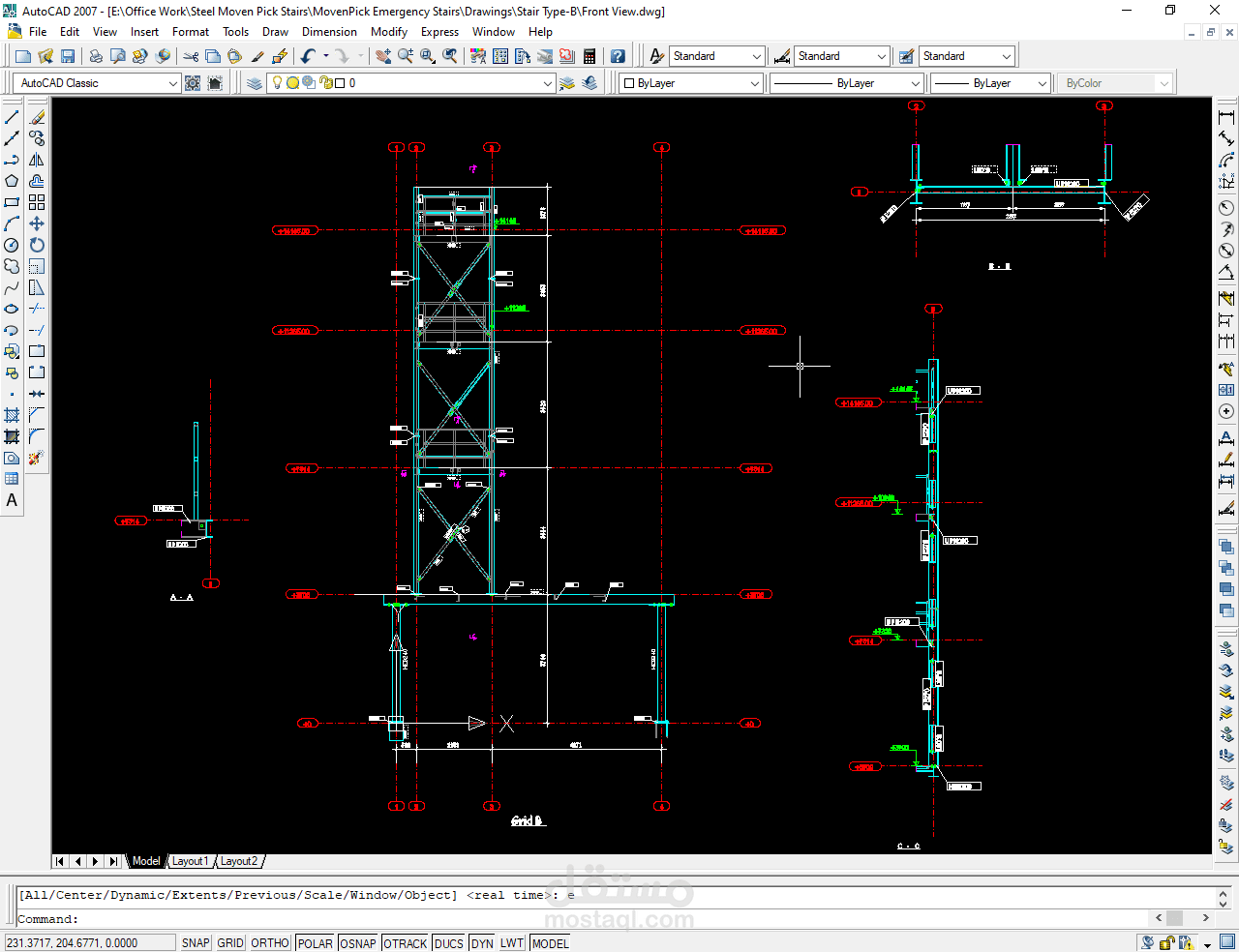Expand the layer list dropdown showing 0
Image resolution: width=1239 pixels, height=952 pixels.
pyautogui.click(x=548, y=83)
